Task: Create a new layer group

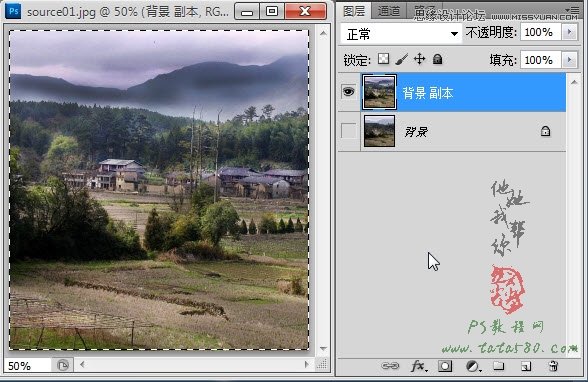Action: [498, 366]
